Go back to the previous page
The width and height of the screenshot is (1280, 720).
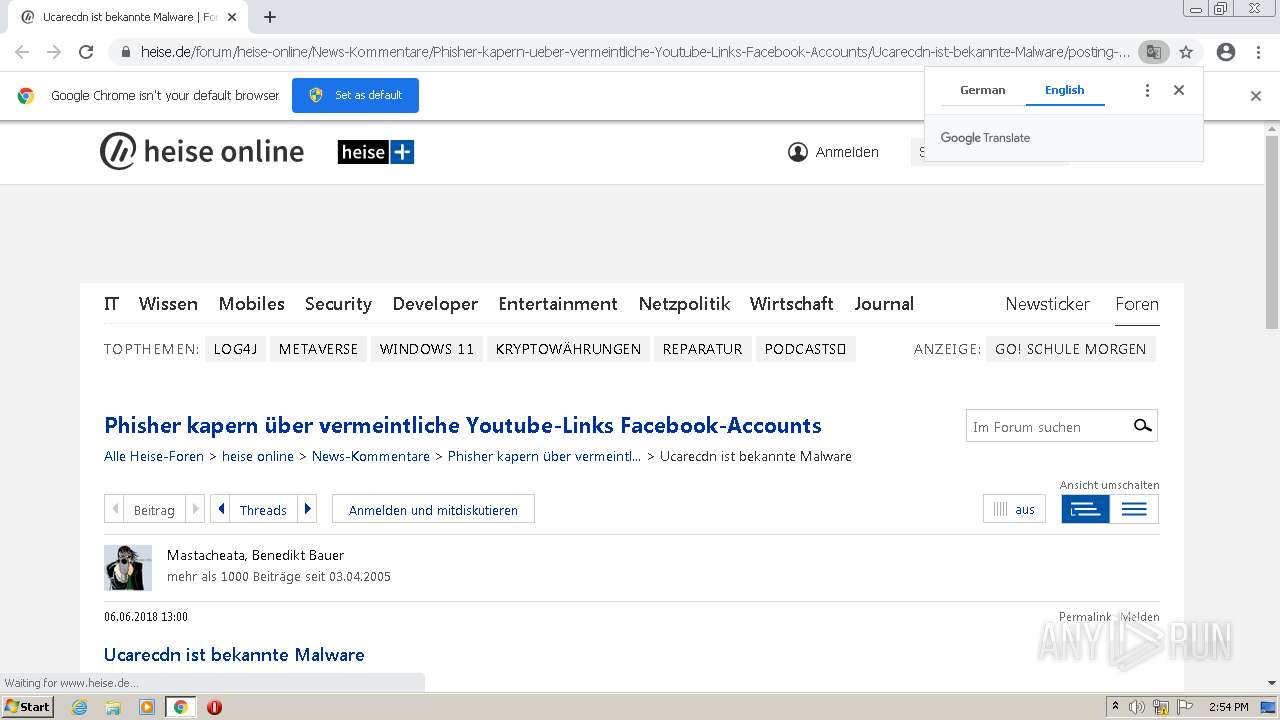(x=22, y=52)
